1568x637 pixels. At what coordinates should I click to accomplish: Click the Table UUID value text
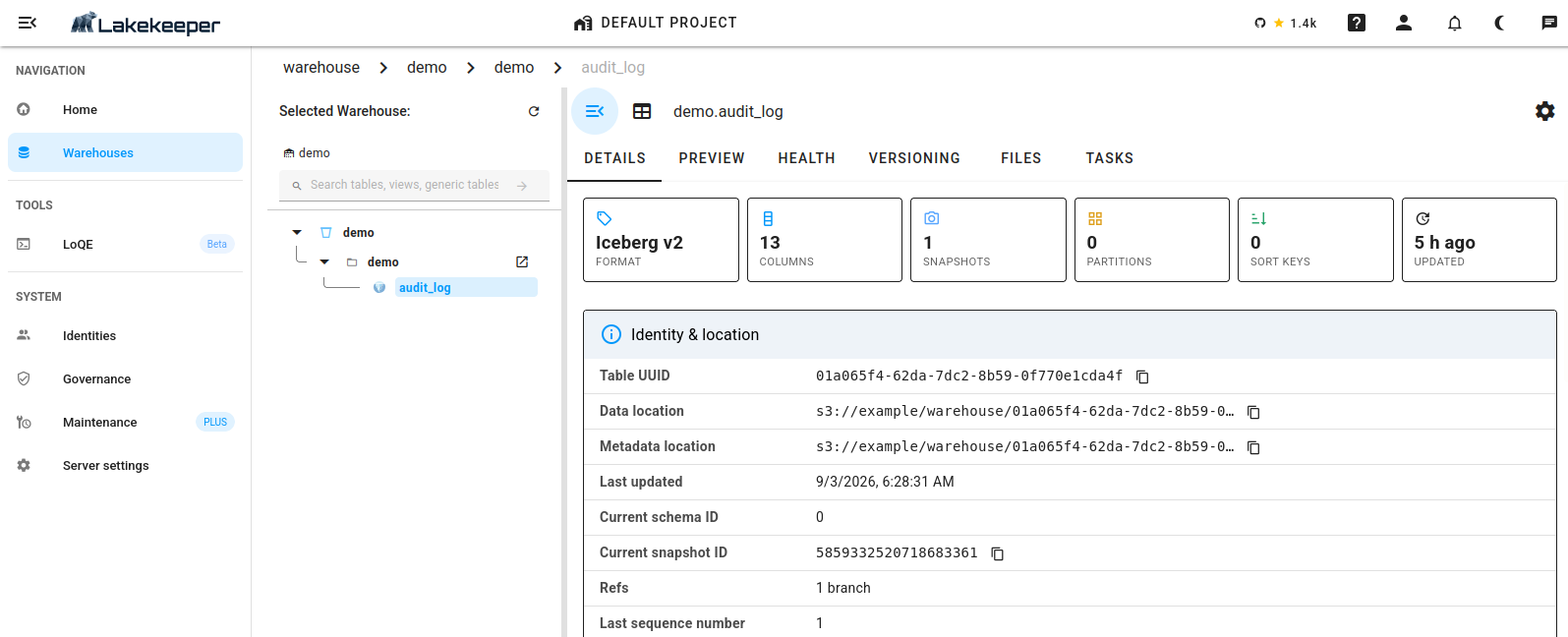[x=969, y=376]
